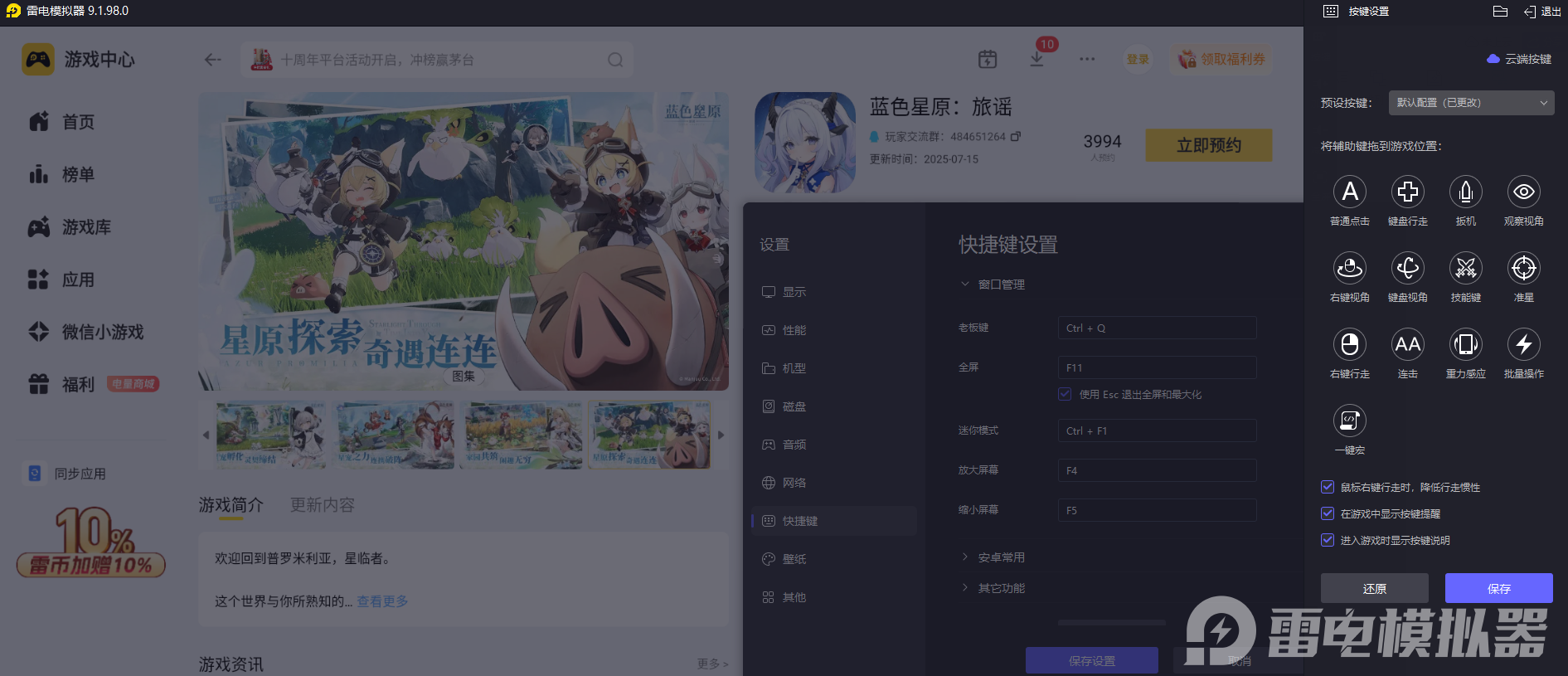The width and height of the screenshot is (1568, 676).
Task: Select the 观察视角 eye view icon
Action: (1524, 192)
